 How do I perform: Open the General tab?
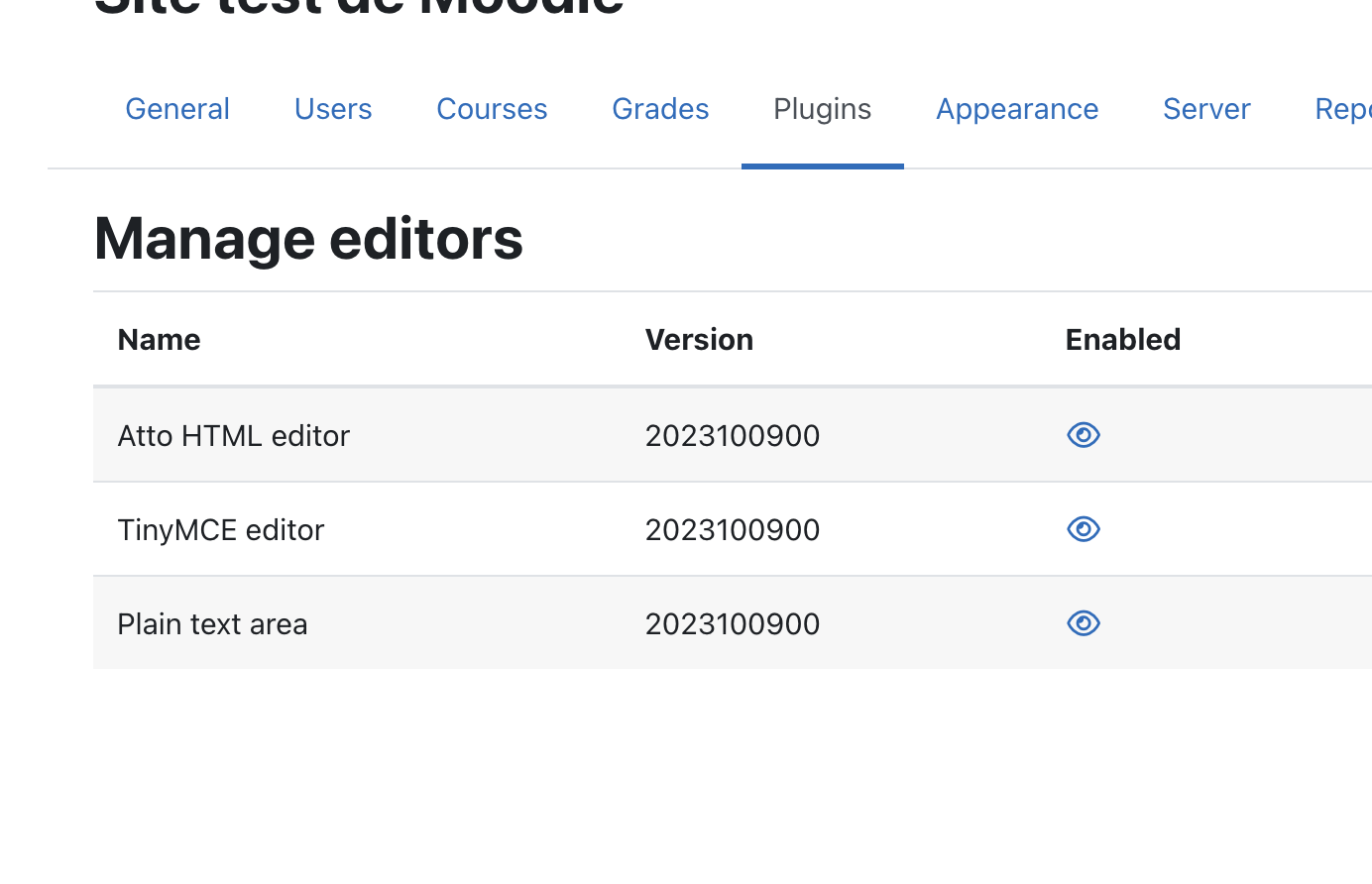coord(177,109)
